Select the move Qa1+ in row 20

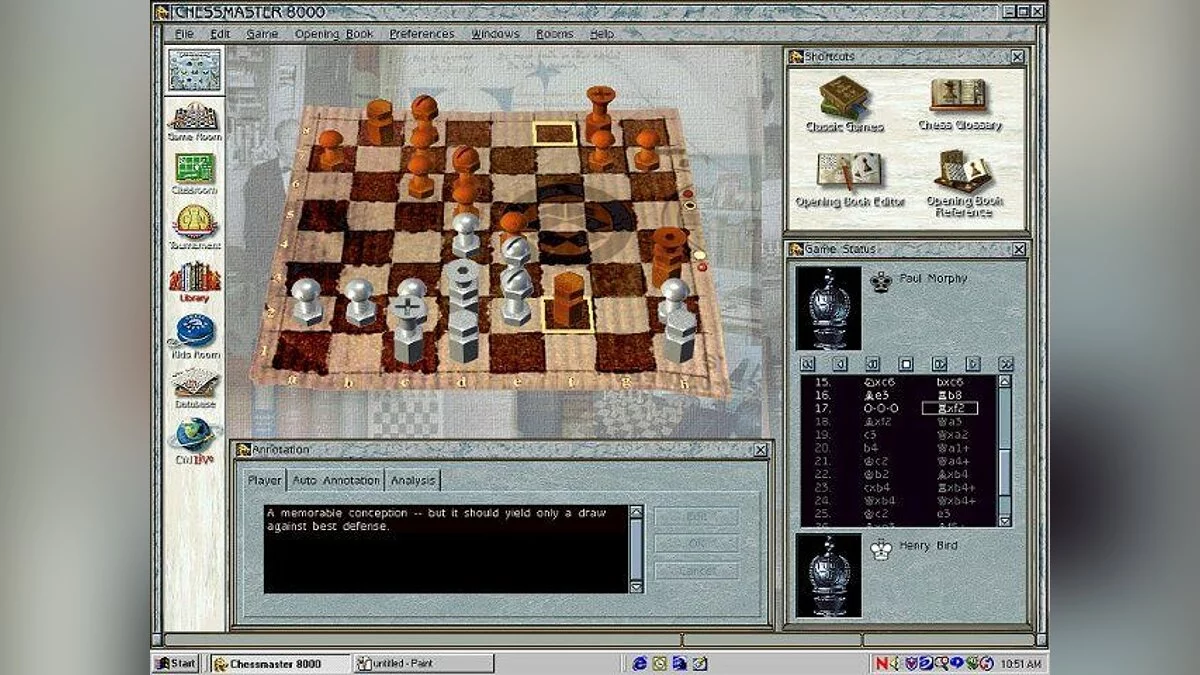[952, 448]
